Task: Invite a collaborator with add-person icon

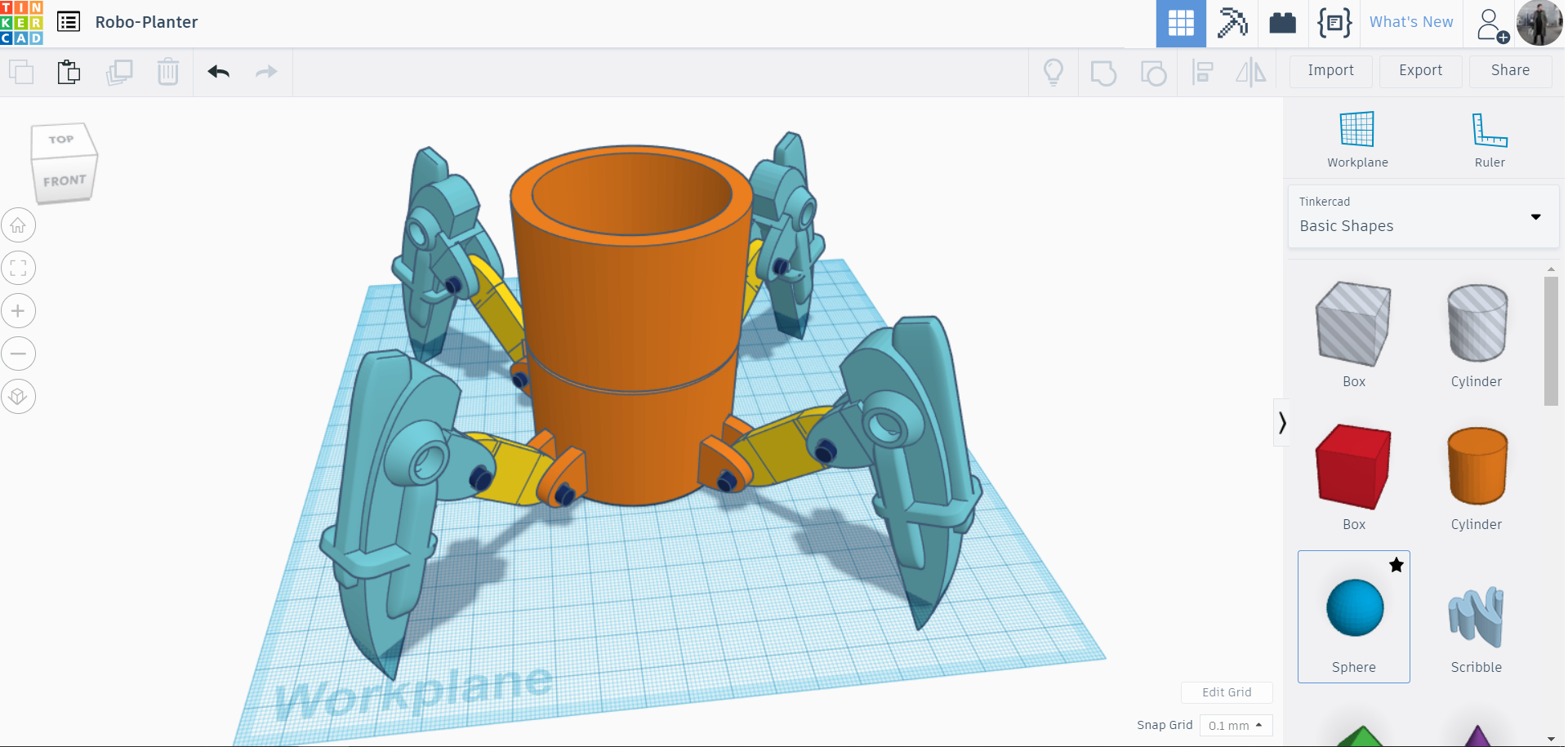Action: click(x=1492, y=24)
